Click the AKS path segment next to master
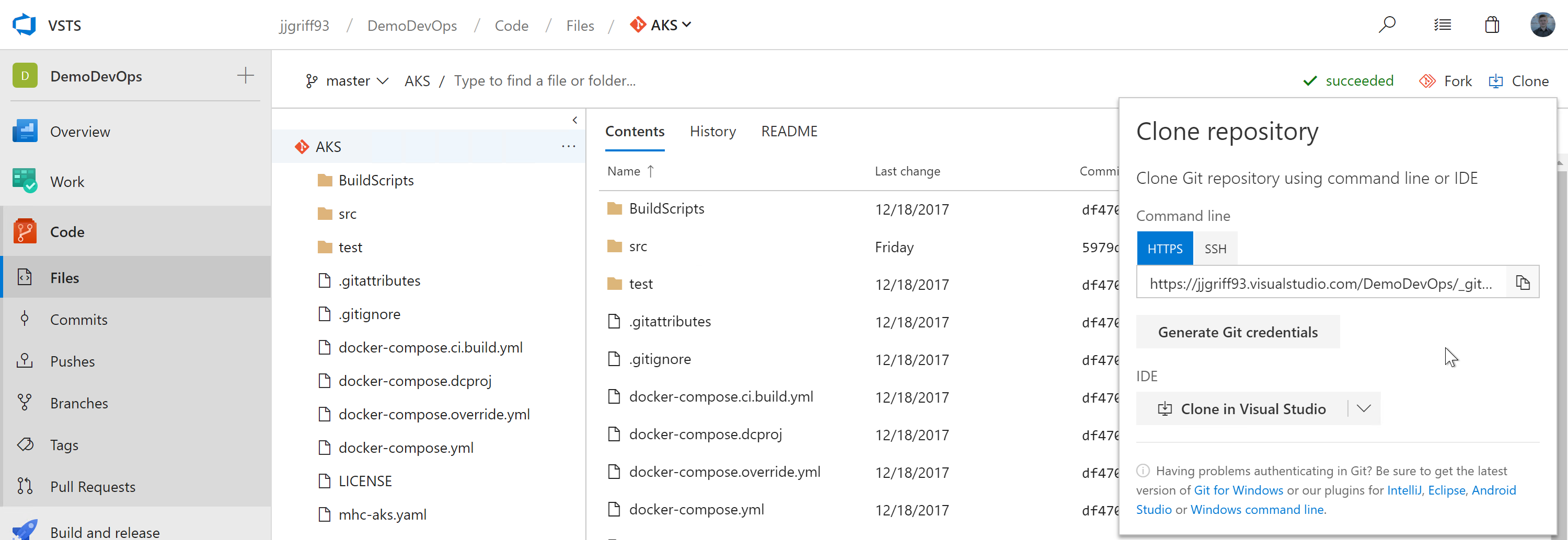The width and height of the screenshot is (1568, 540). 417,81
